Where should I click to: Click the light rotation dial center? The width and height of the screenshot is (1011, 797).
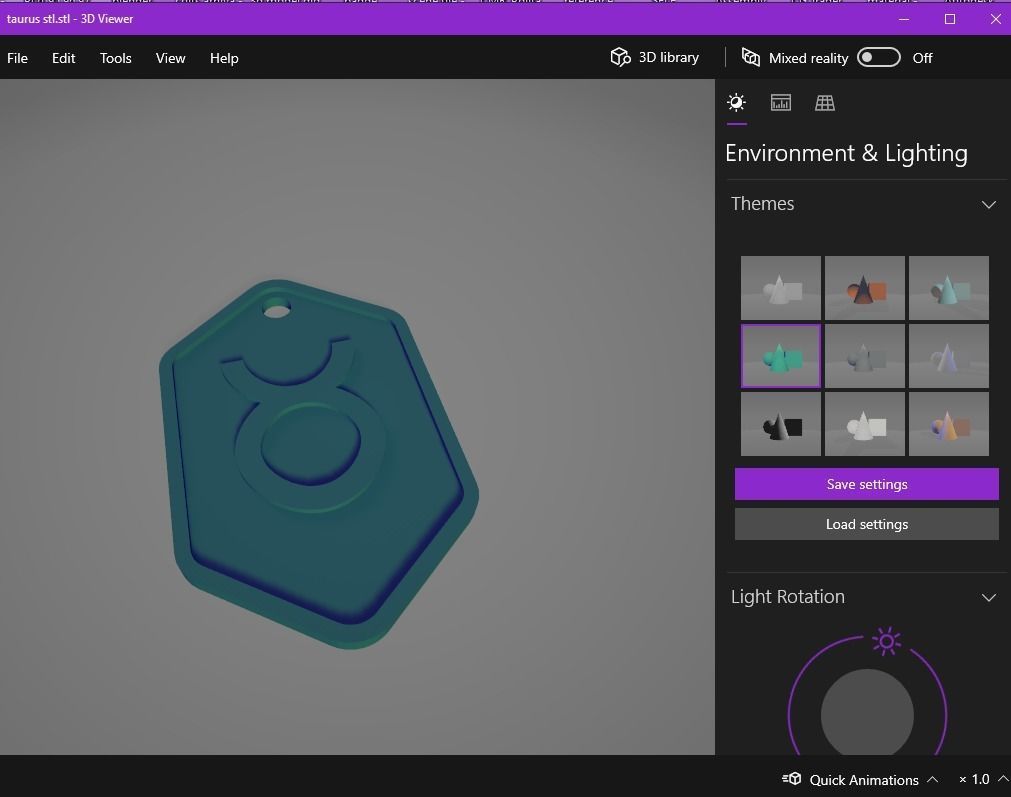tap(867, 713)
